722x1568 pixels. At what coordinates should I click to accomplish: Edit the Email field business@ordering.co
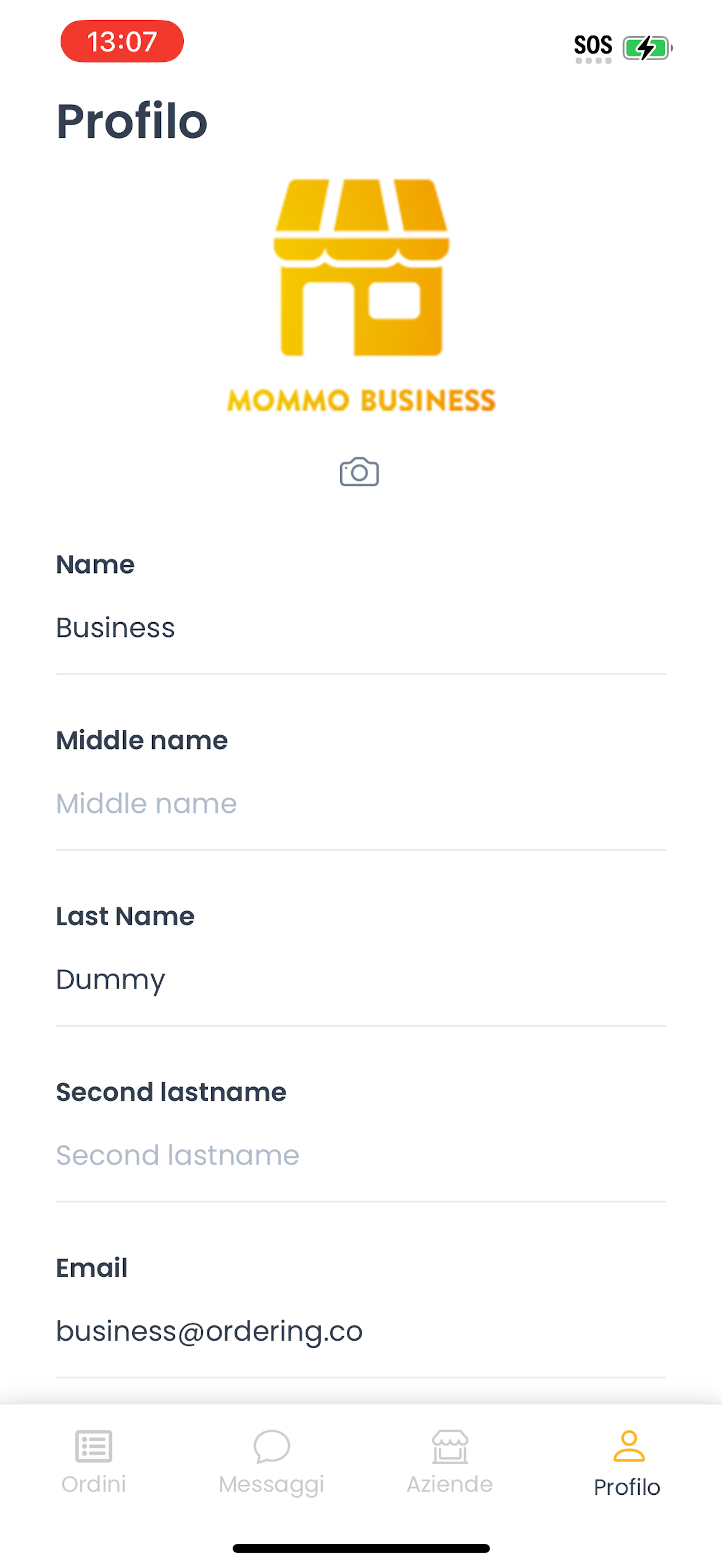361,1331
